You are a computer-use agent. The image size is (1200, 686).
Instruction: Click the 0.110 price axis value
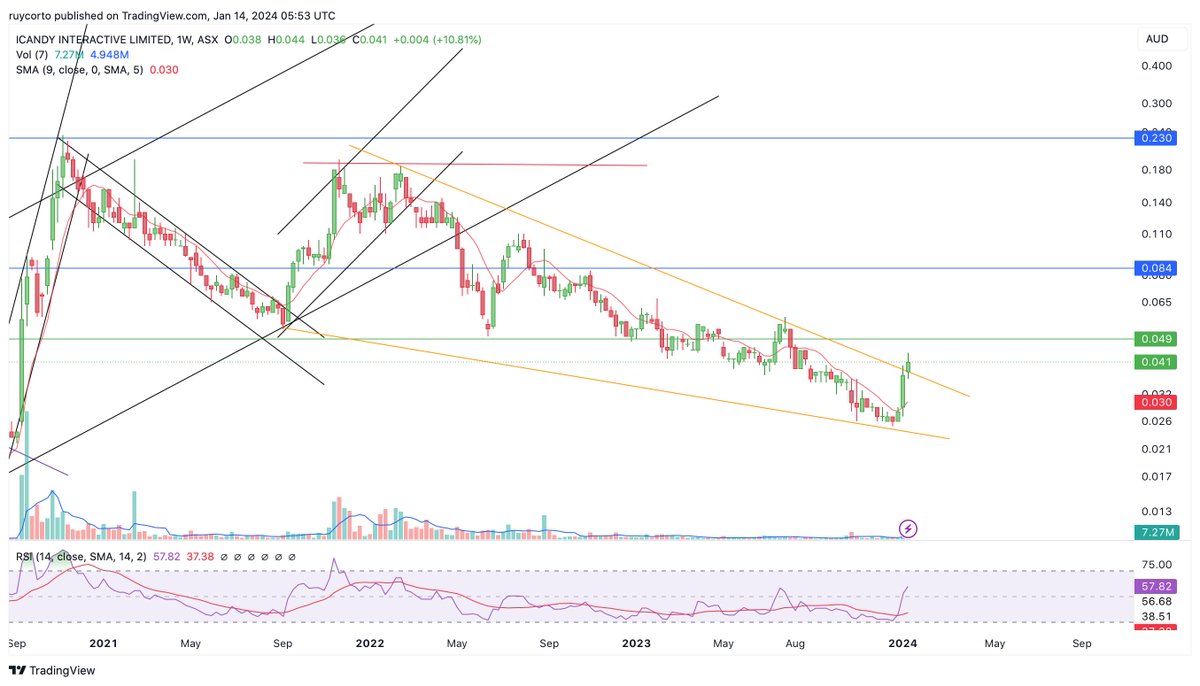click(1155, 235)
